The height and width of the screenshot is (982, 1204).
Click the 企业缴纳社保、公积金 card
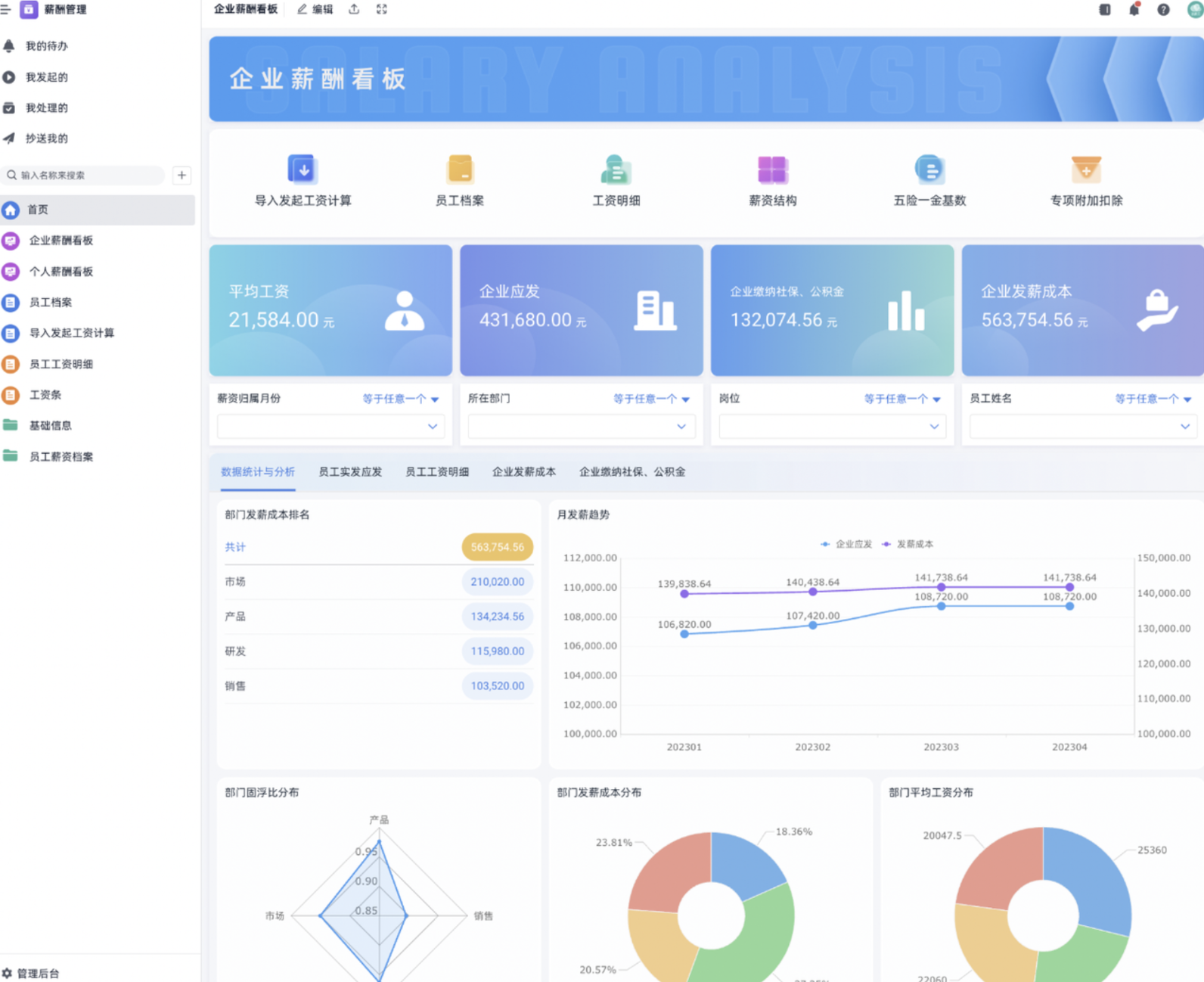(x=833, y=310)
